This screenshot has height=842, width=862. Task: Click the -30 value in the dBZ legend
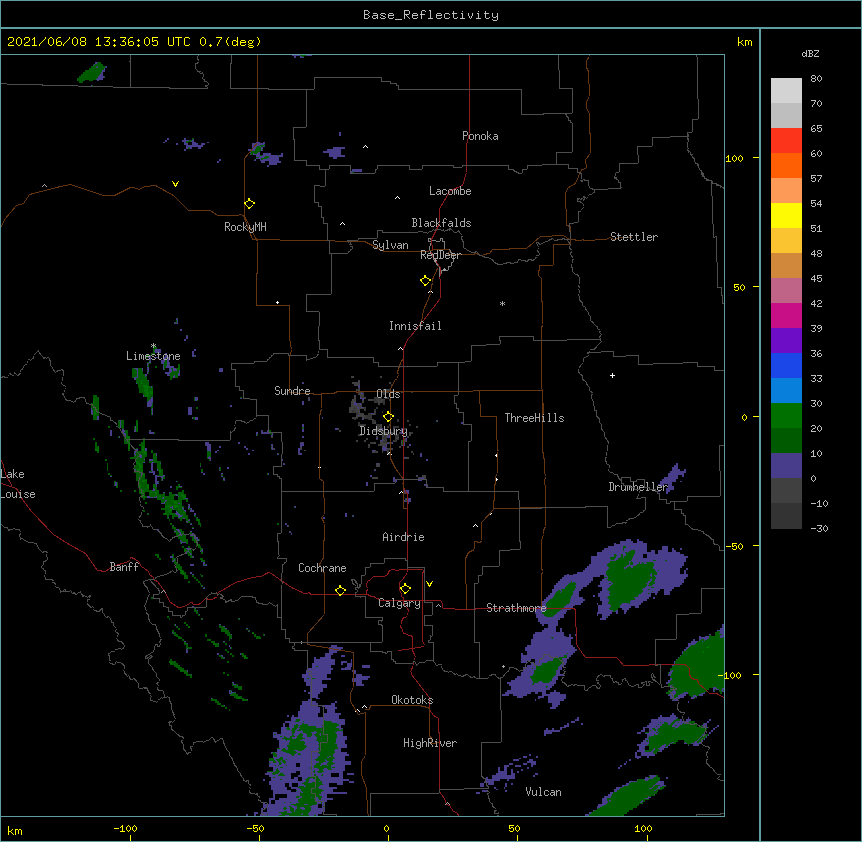pyautogui.click(x=819, y=528)
